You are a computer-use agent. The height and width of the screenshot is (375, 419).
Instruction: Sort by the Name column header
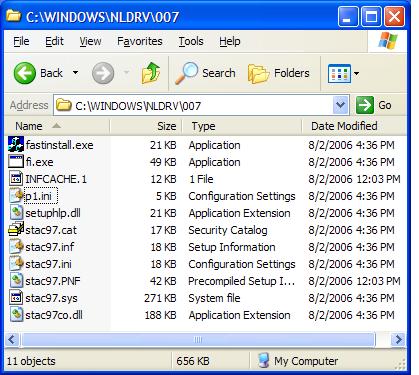tap(57, 126)
